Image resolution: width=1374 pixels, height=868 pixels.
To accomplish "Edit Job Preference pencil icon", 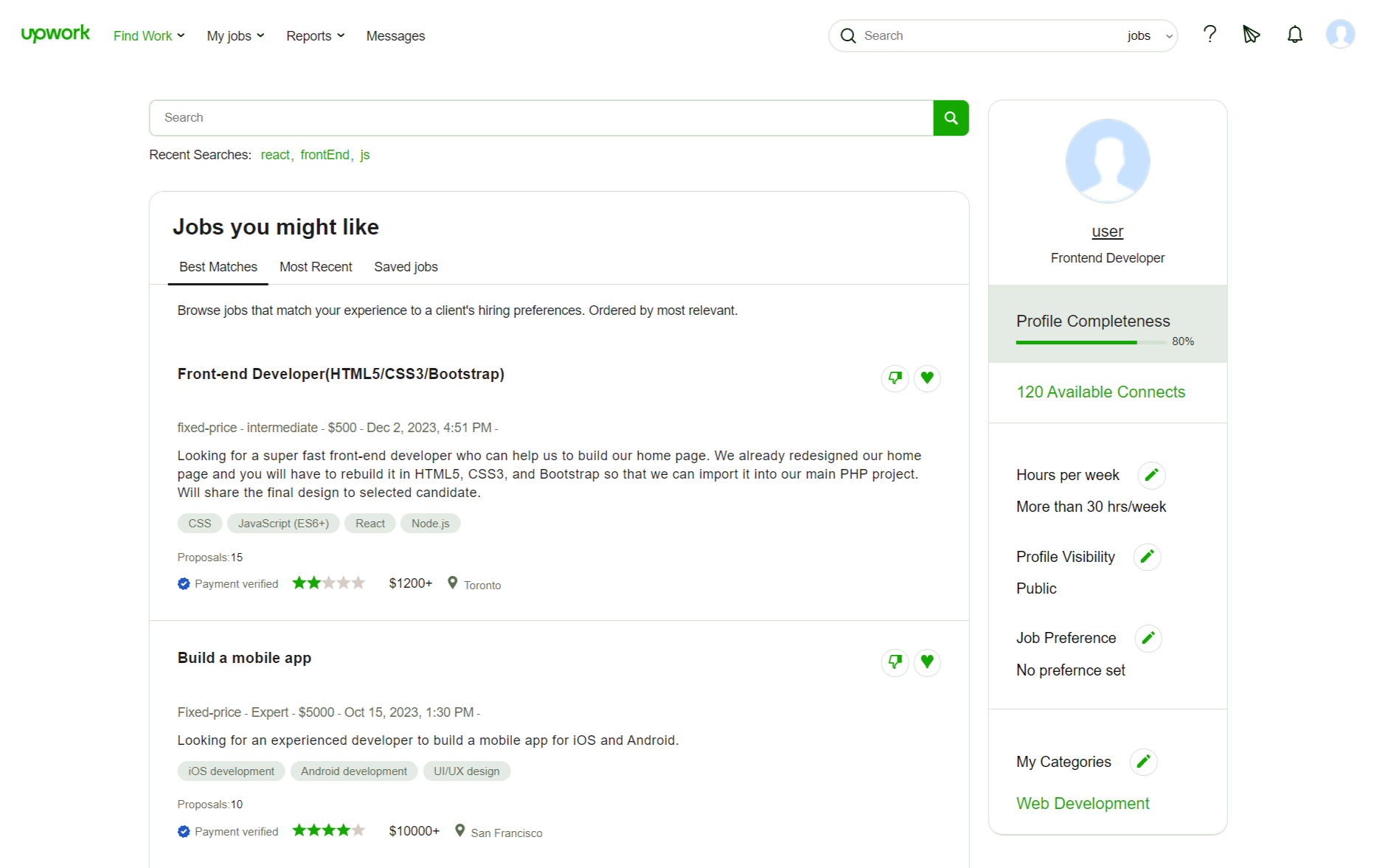I will point(1148,638).
